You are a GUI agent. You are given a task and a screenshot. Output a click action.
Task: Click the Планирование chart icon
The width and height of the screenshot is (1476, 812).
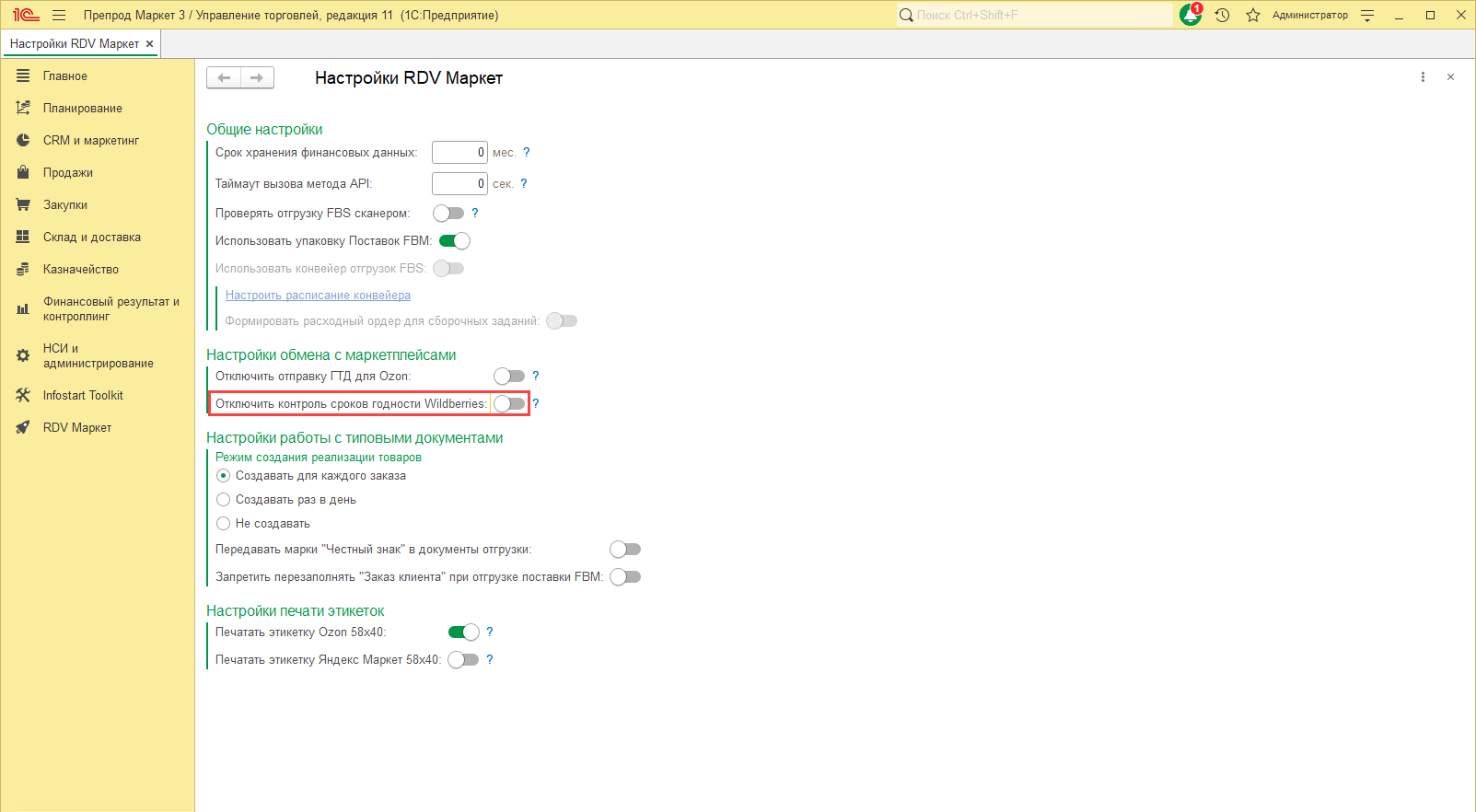coord(23,108)
